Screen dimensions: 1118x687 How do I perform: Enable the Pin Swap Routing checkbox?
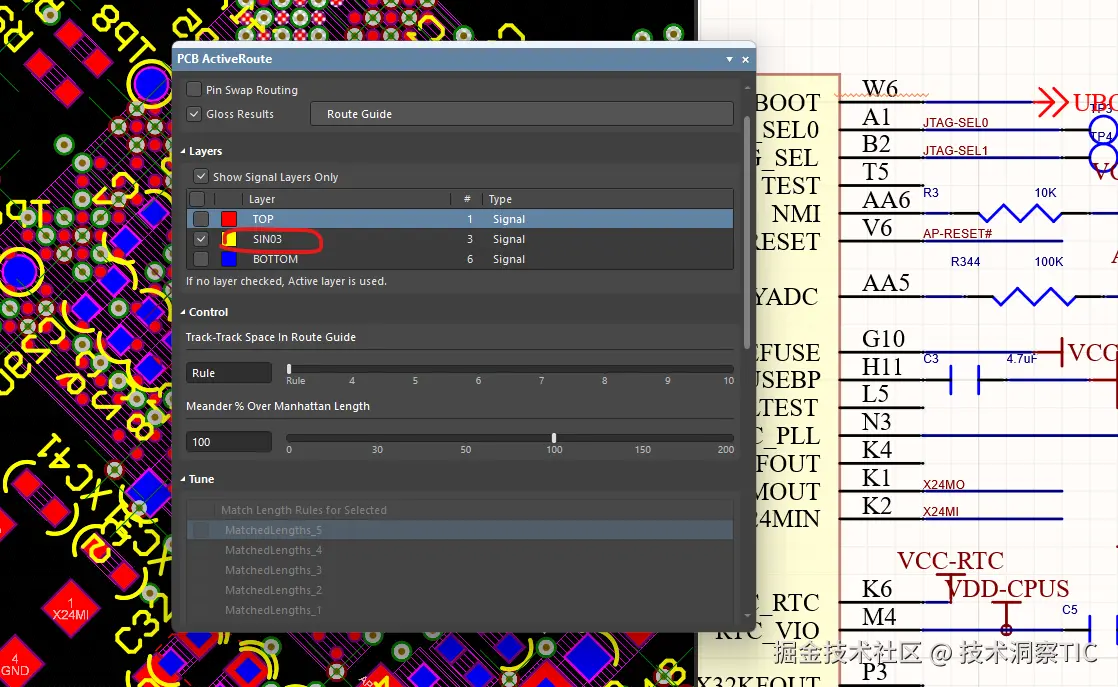[x=193, y=90]
